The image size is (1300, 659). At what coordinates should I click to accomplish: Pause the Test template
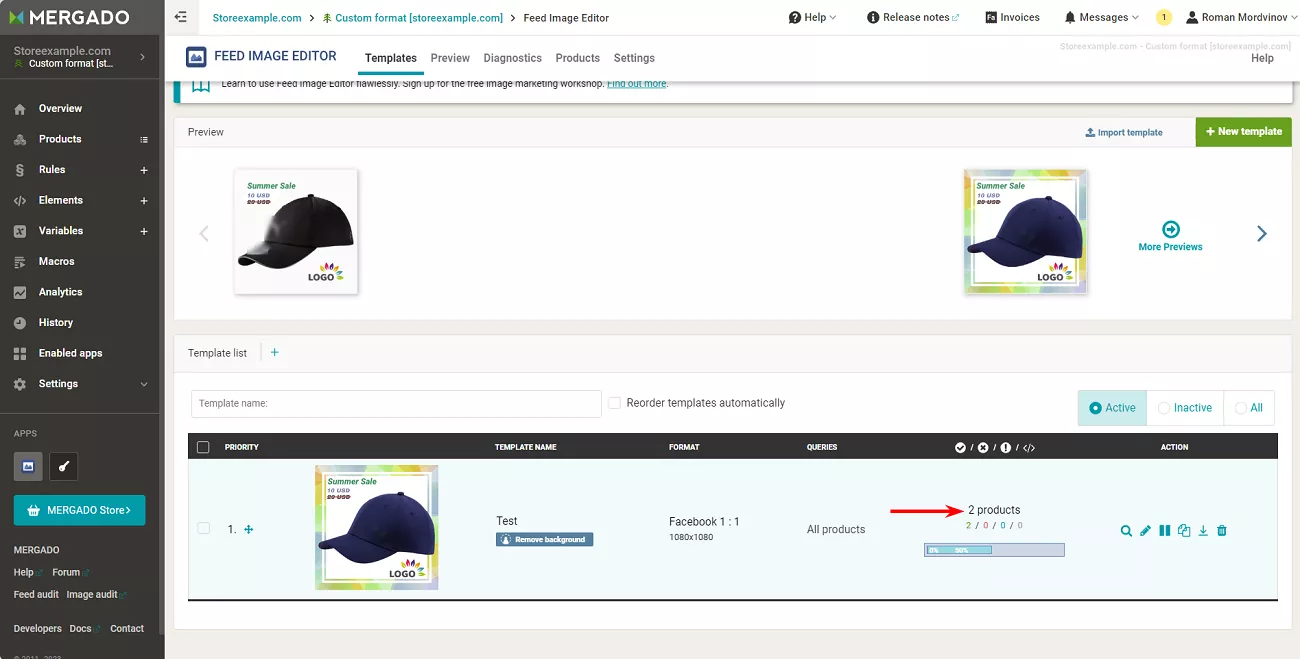pyautogui.click(x=1164, y=531)
